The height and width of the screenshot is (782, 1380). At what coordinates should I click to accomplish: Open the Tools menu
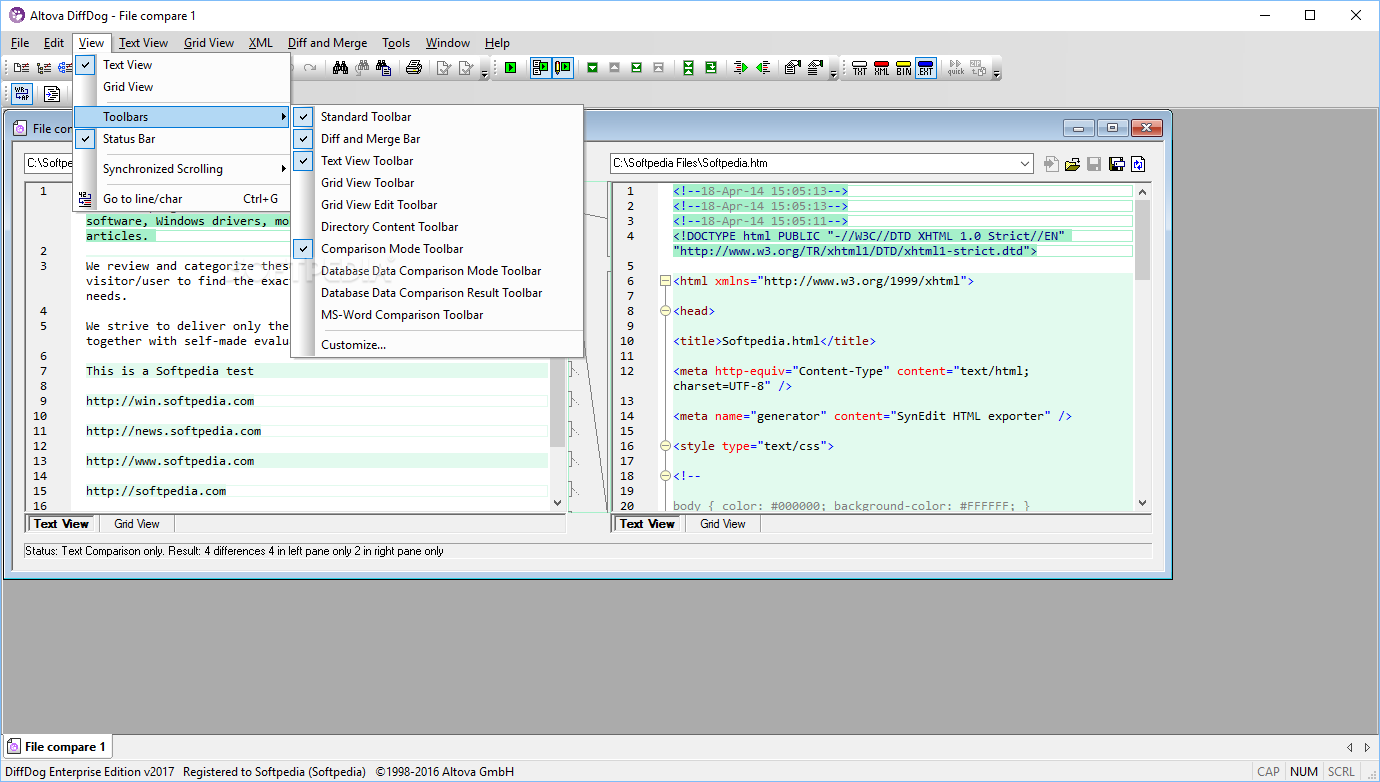pyautogui.click(x=396, y=43)
